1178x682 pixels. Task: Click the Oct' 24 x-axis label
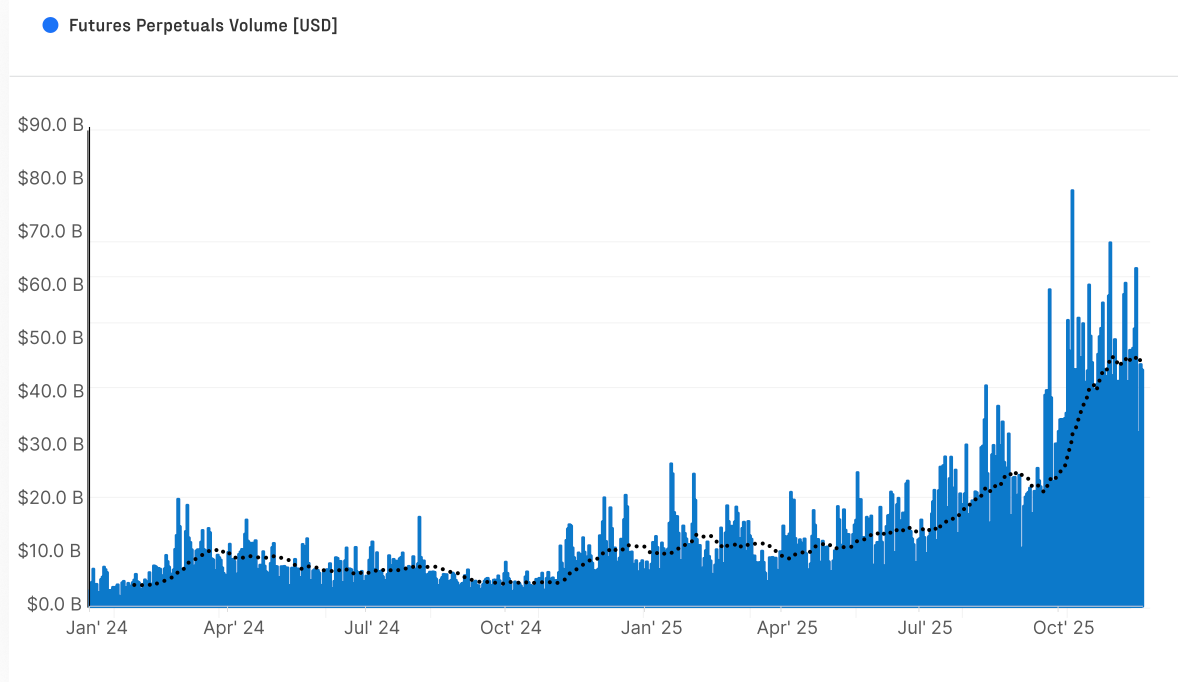(x=511, y=629)
